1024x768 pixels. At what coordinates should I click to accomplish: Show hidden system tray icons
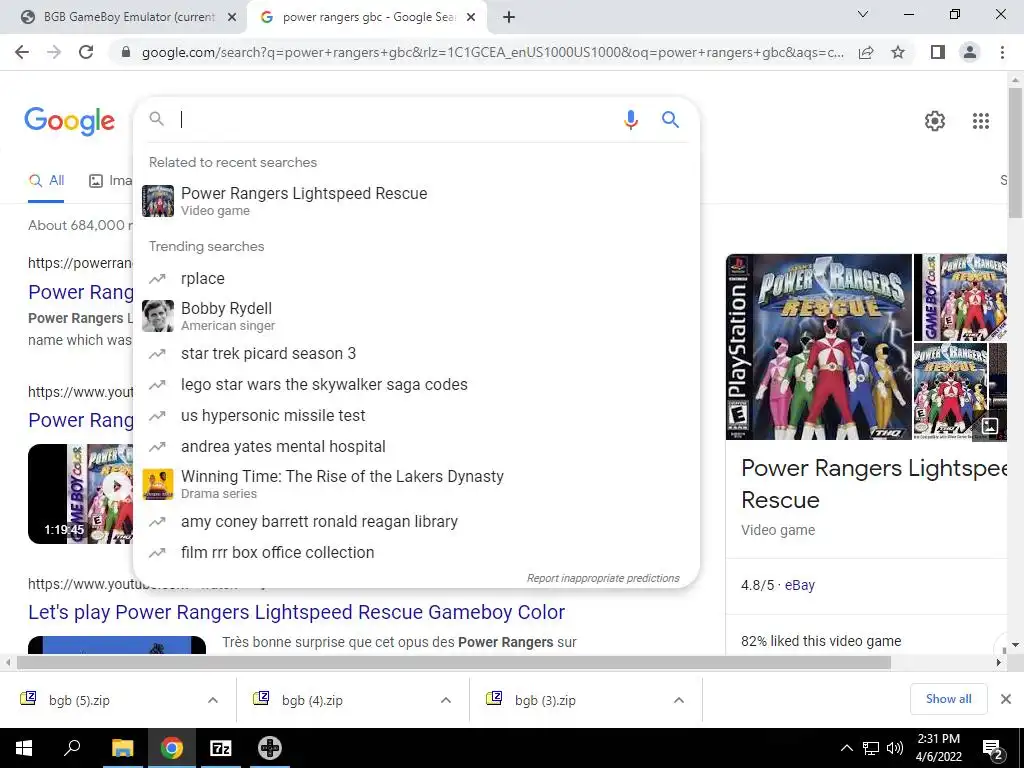[x=846, y=748]
